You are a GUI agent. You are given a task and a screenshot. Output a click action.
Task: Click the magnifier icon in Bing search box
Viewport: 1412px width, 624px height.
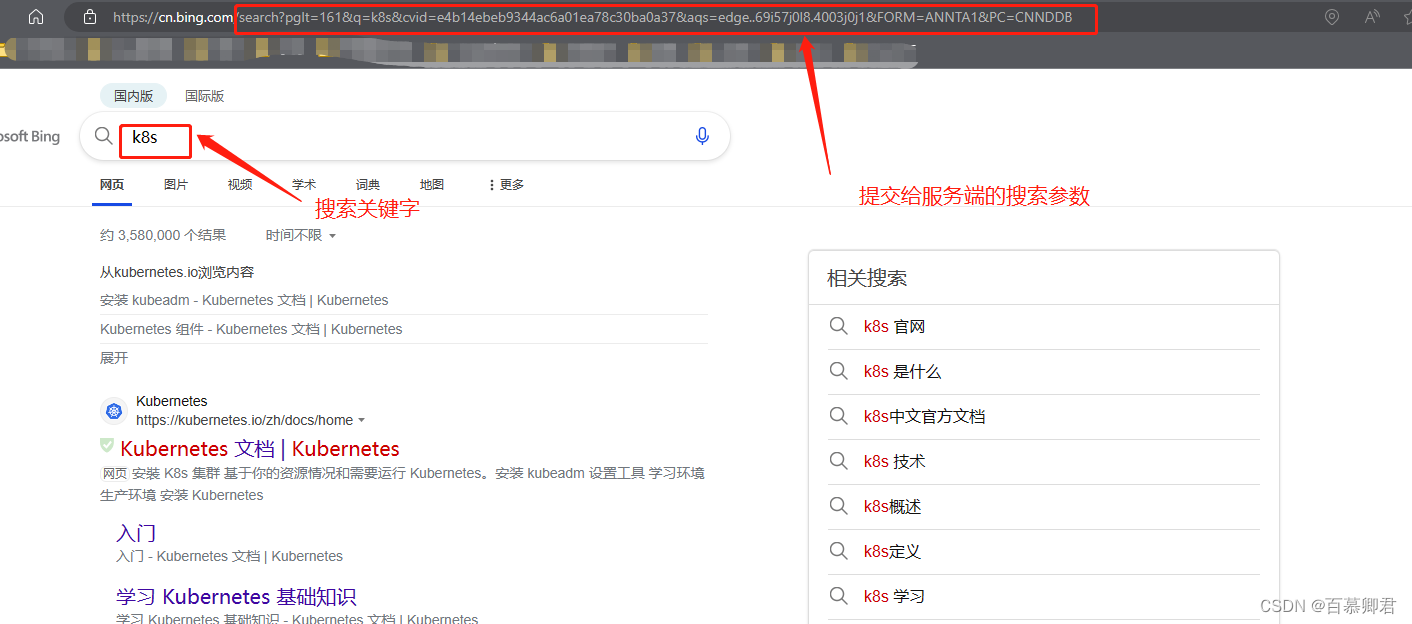[103, 136]
